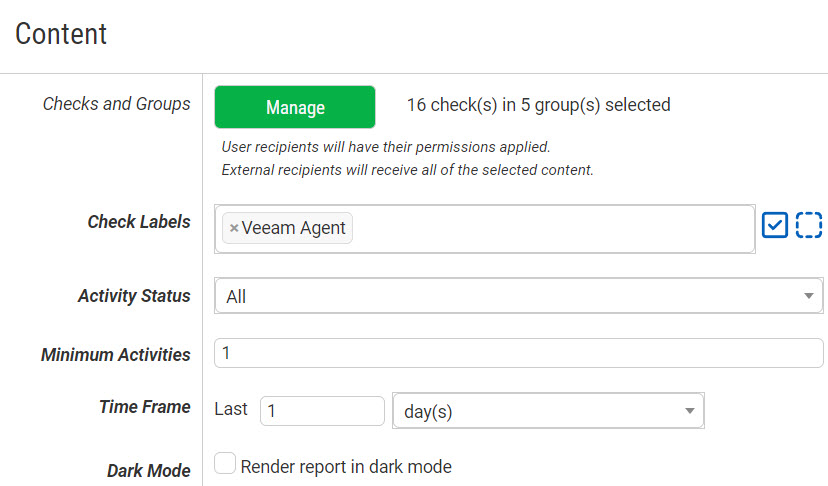Enable Render report in dark mode checkbox
This screenshot has width=828, height=486.
coord(225,464)
